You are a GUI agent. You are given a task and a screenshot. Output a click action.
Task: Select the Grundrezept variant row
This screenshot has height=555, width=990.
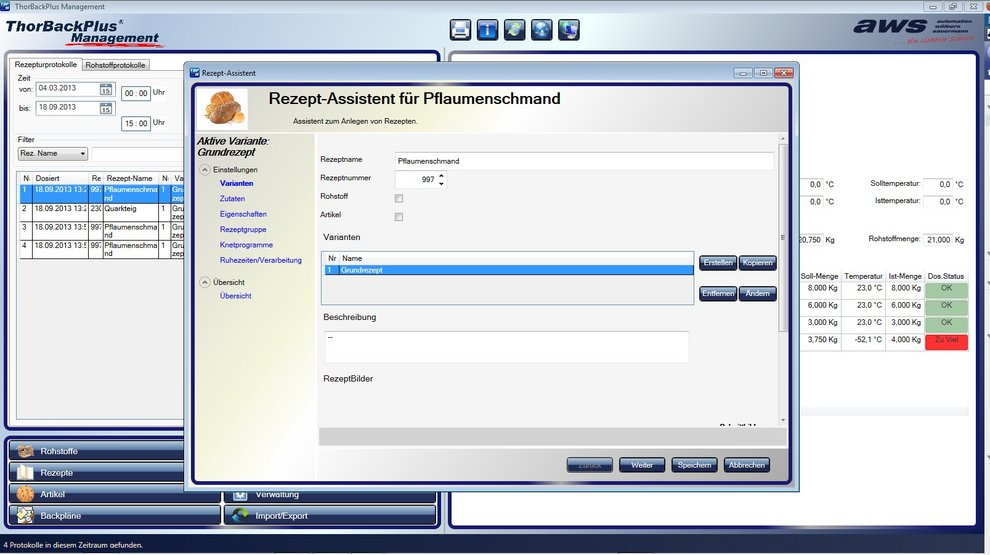(508, 270)
